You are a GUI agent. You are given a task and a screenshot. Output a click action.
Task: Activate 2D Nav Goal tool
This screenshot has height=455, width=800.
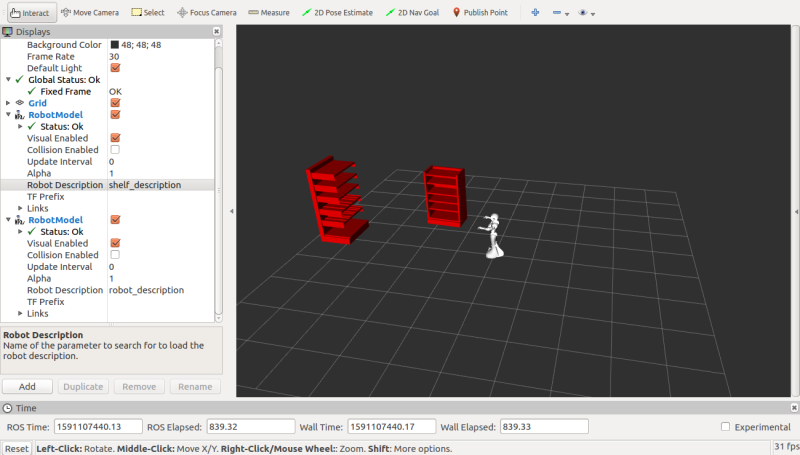(x=412, y=13)
